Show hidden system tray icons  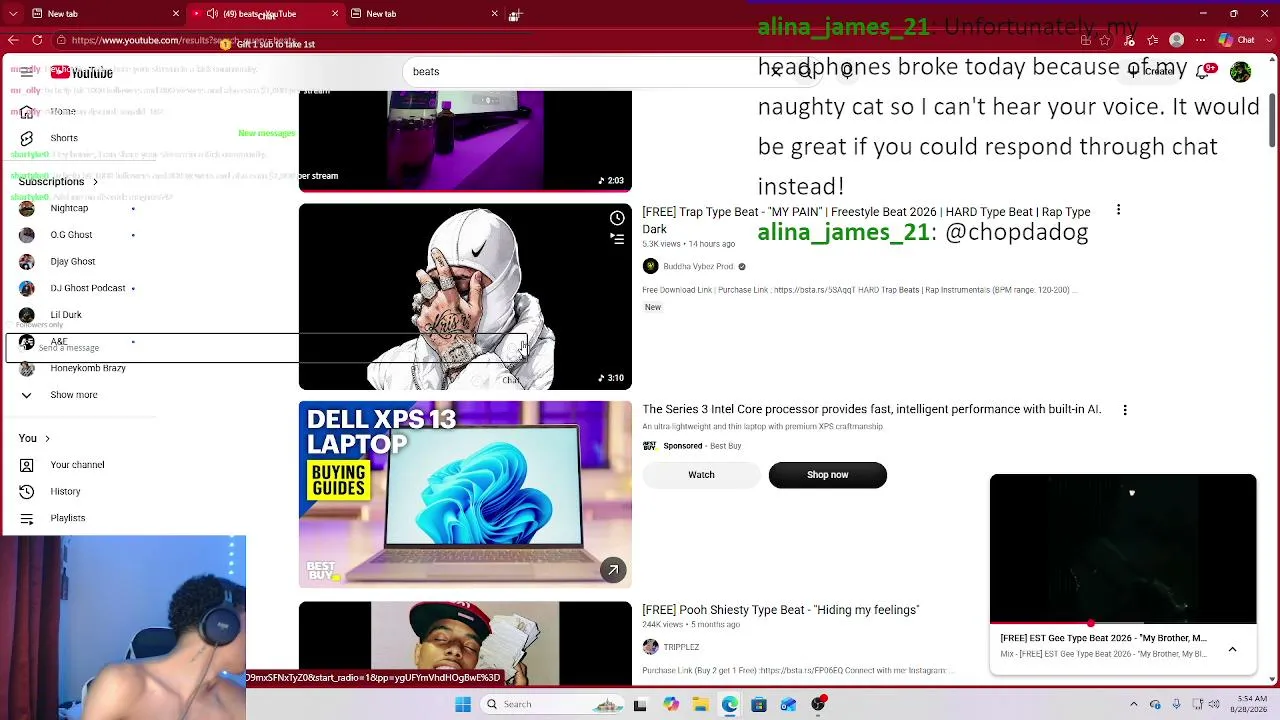click(1134, 705)
